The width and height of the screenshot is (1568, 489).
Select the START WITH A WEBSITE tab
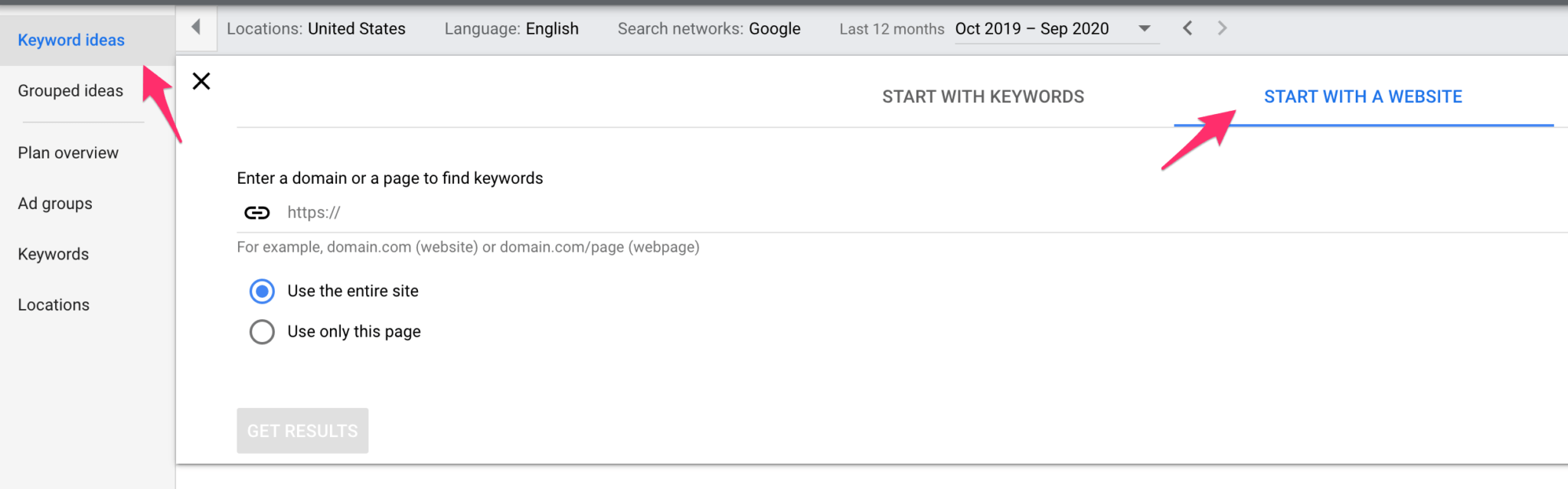[x=1363, y=96]
